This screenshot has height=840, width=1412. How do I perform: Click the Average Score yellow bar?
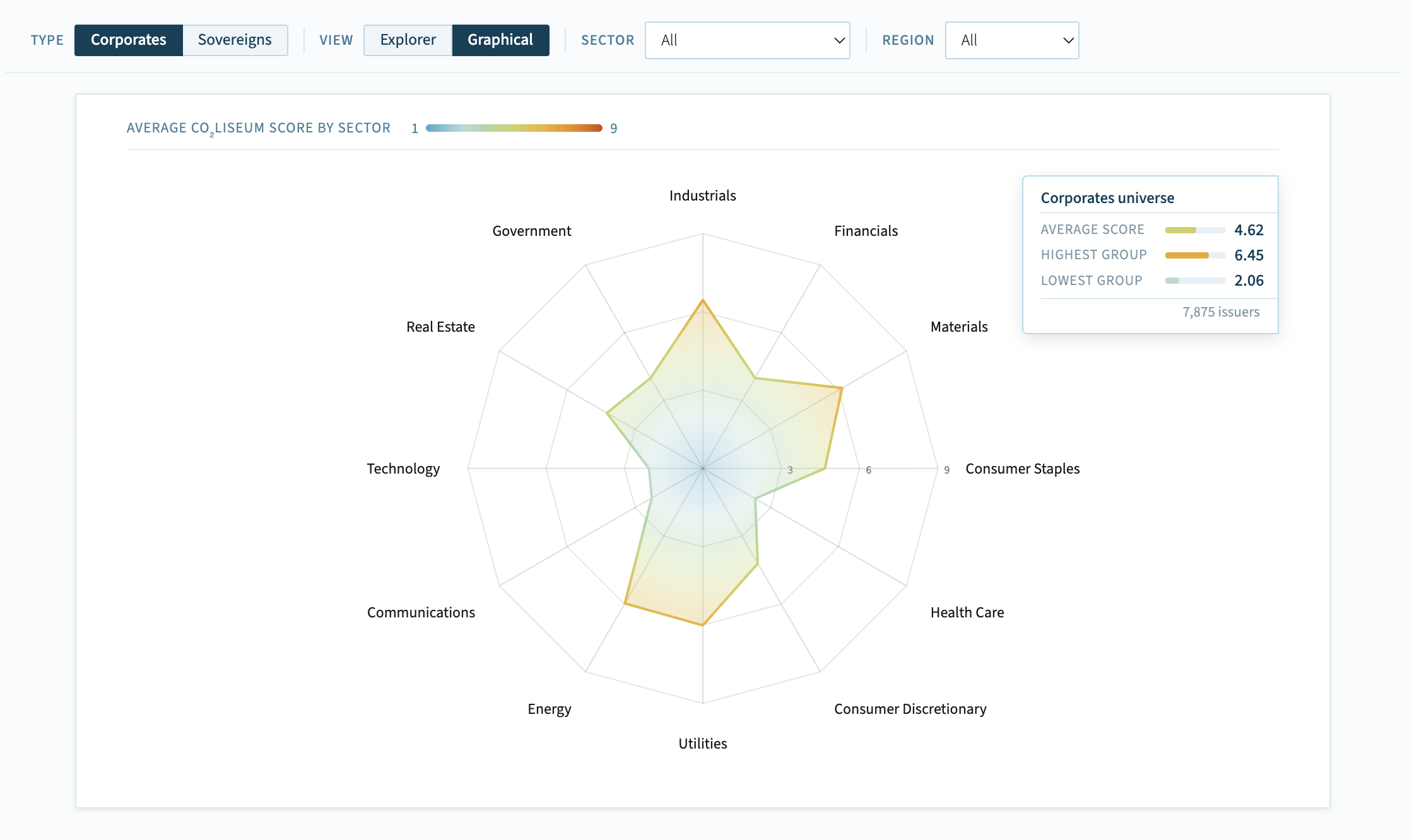(1180, 230)
